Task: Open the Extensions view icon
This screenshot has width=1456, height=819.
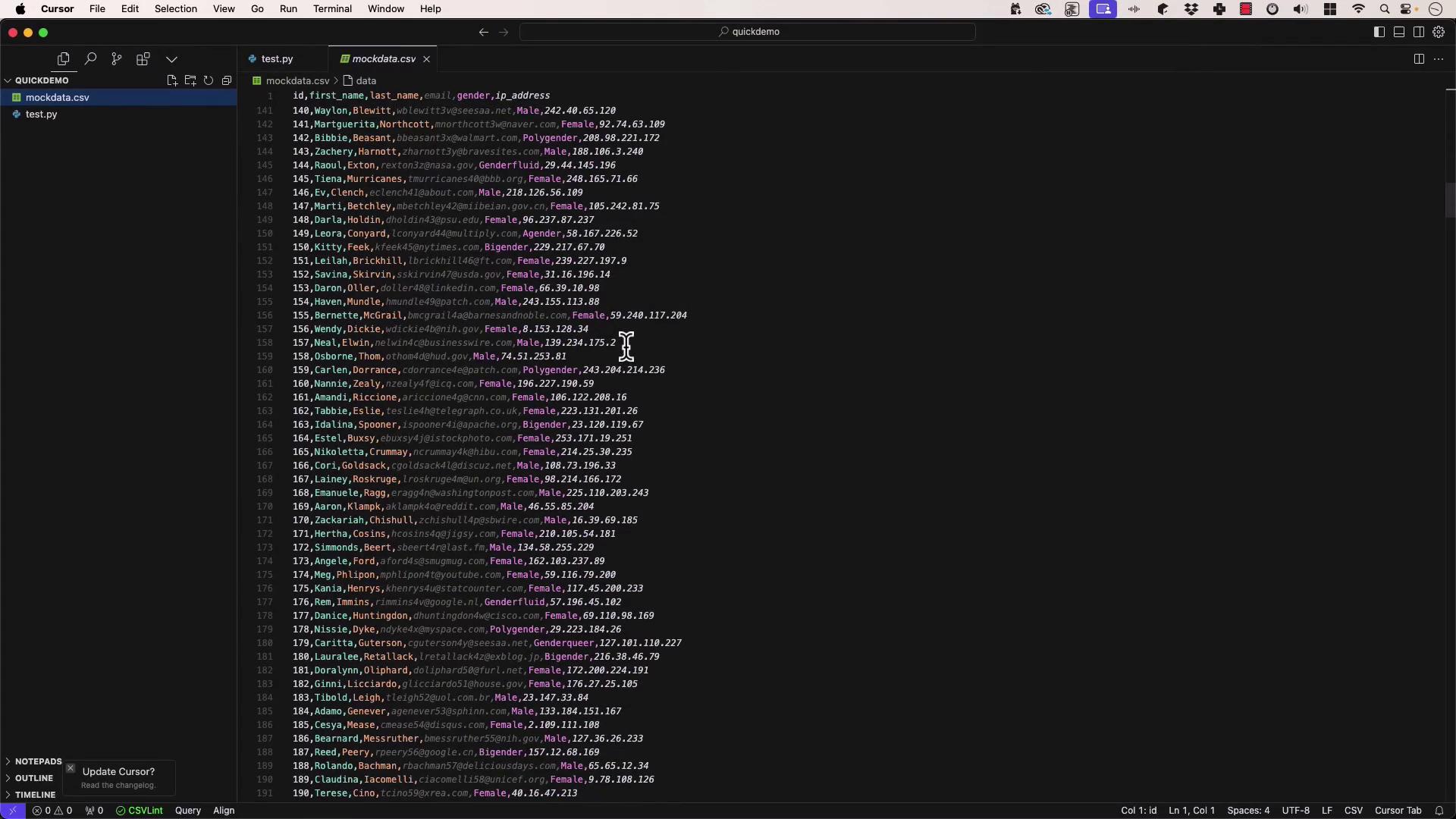Action: tap(143, 59)
